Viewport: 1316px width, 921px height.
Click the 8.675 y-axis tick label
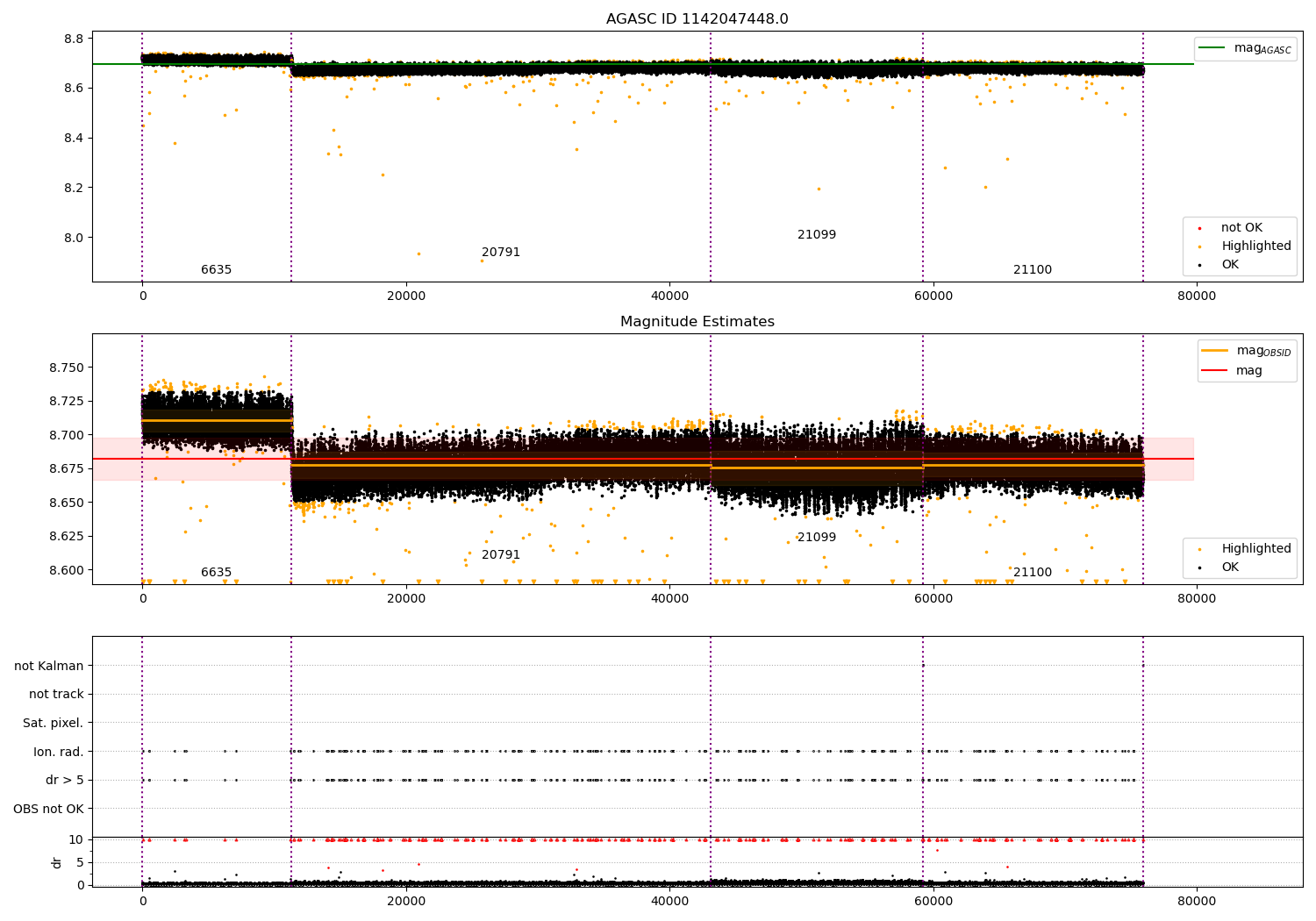coord(67,468)
